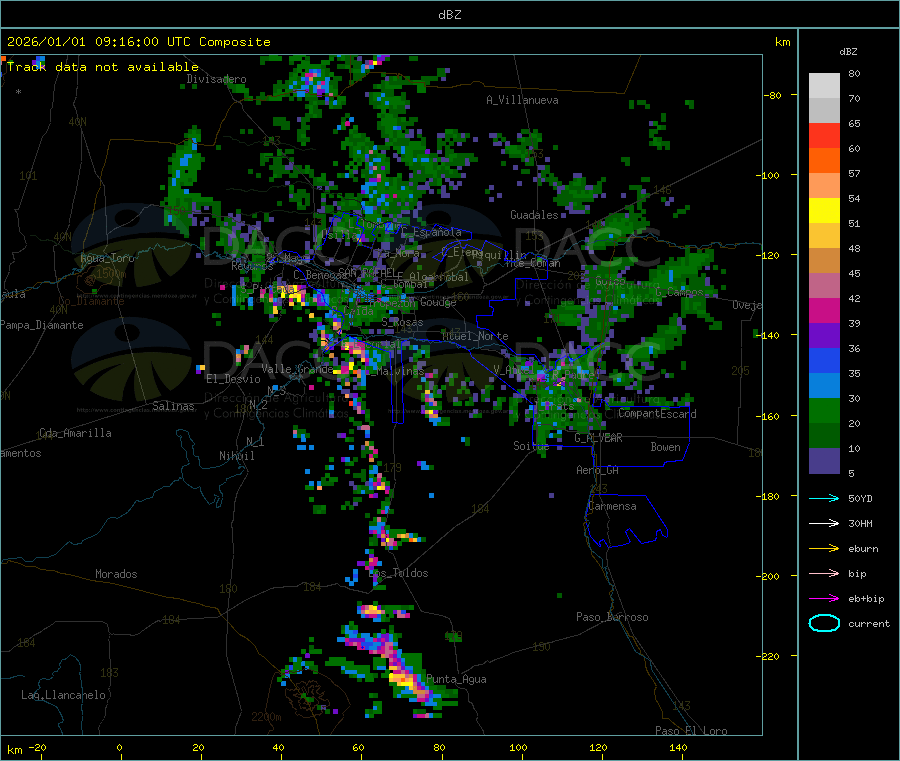Click the 'Cda_Amarilla' map label
Image resolution: width=900 pixels, height=761 pixels.
(75, 433)
